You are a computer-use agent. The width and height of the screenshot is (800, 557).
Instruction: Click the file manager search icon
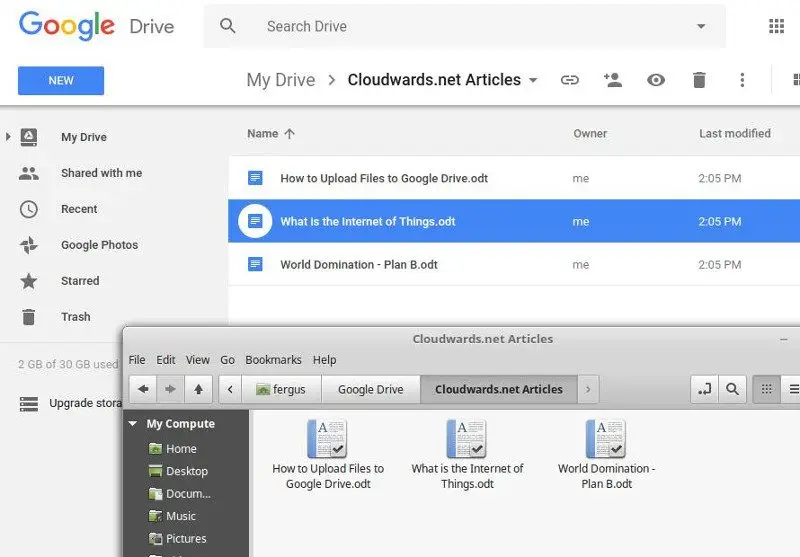click(x=732, y=389)
